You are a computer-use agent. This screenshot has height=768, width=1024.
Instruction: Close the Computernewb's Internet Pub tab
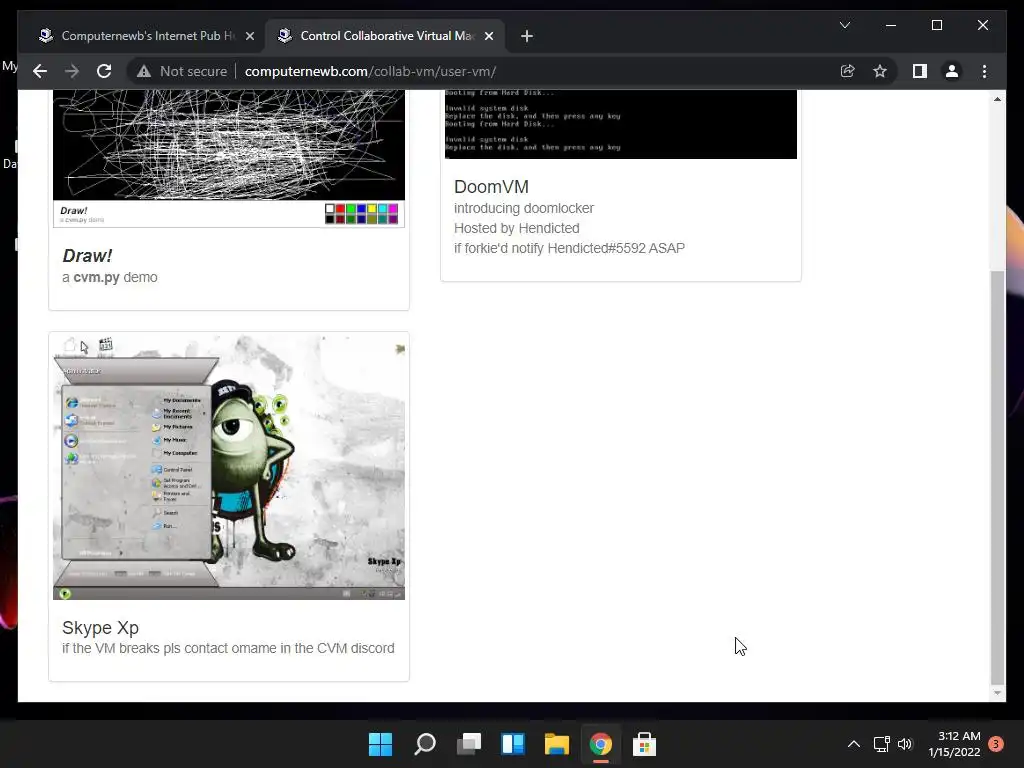249,36
